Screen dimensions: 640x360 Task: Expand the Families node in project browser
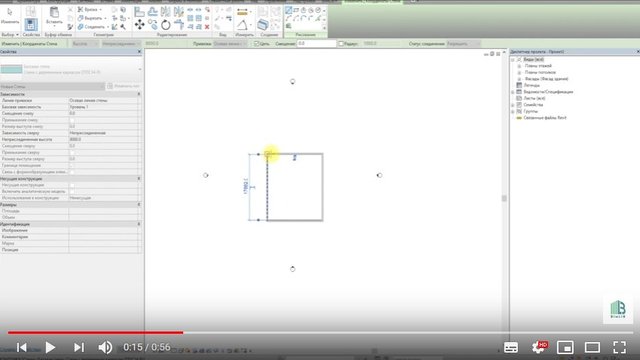[x=513, y=105]
